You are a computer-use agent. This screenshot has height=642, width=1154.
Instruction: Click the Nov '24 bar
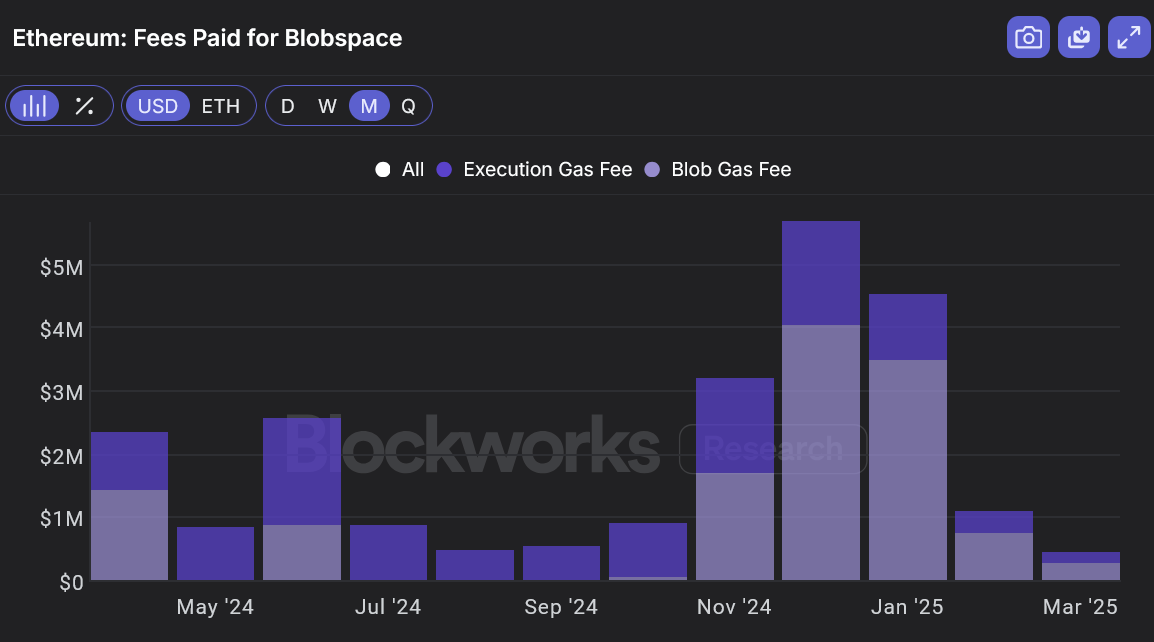click(x=735, y=480)
